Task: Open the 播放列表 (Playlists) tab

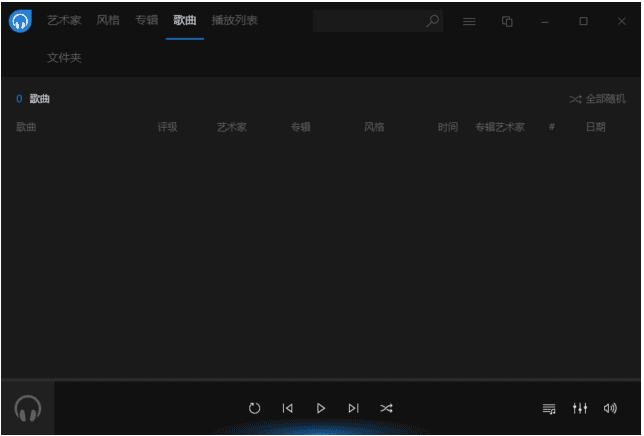Action: [235, 21]
